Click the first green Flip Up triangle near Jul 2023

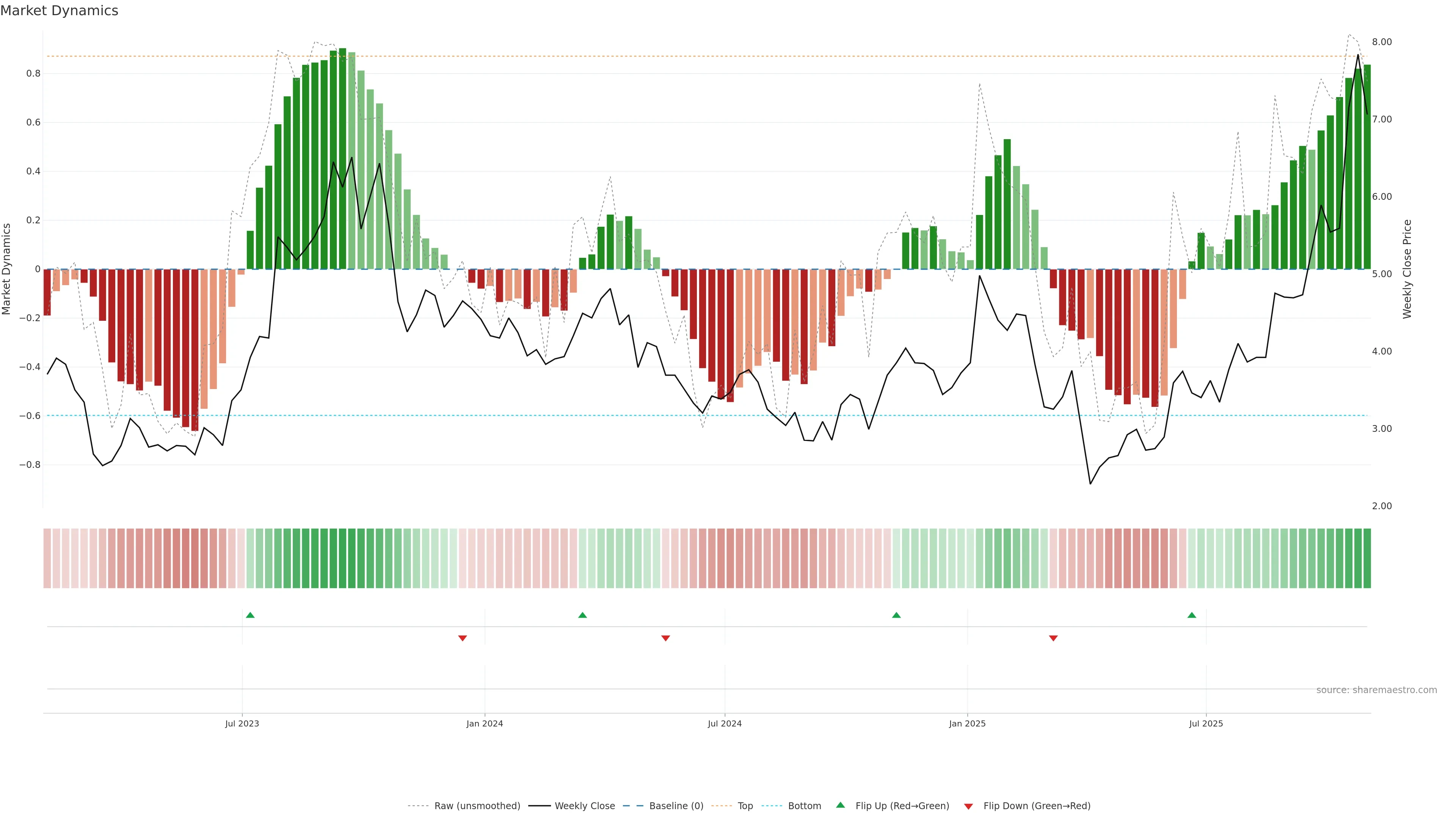[x=250, y=615]
